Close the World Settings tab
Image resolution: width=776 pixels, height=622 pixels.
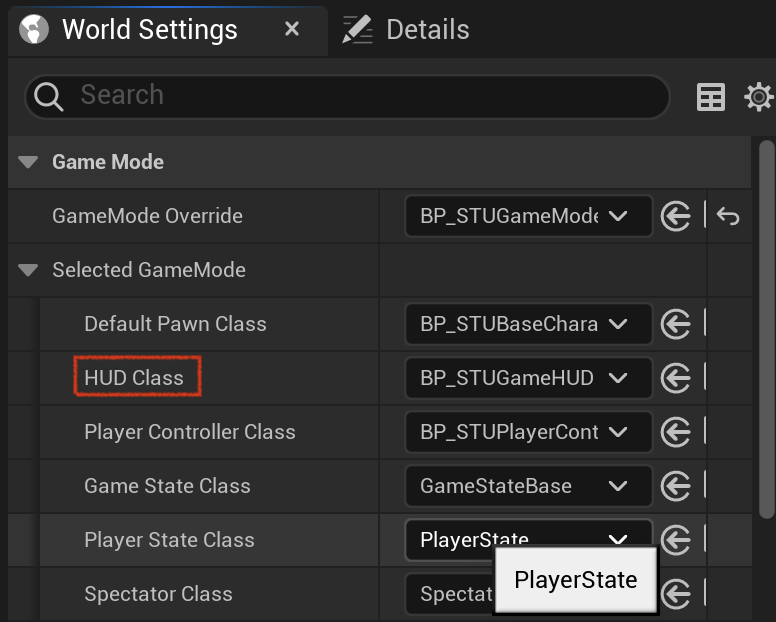click(x=292, y=29)
